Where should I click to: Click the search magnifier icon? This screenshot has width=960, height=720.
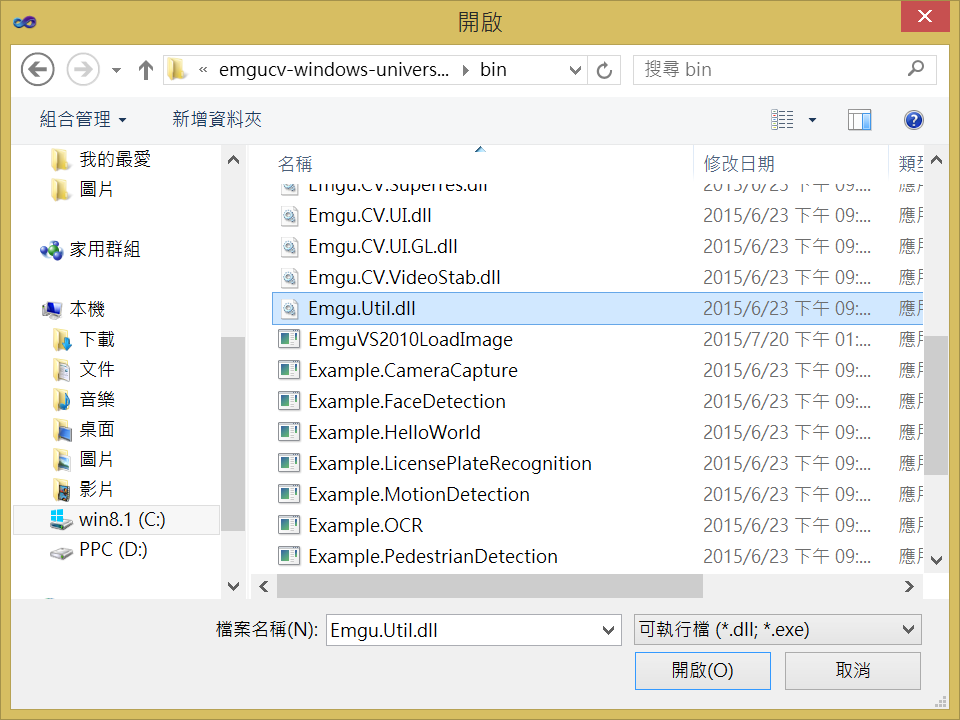(916, 69)
